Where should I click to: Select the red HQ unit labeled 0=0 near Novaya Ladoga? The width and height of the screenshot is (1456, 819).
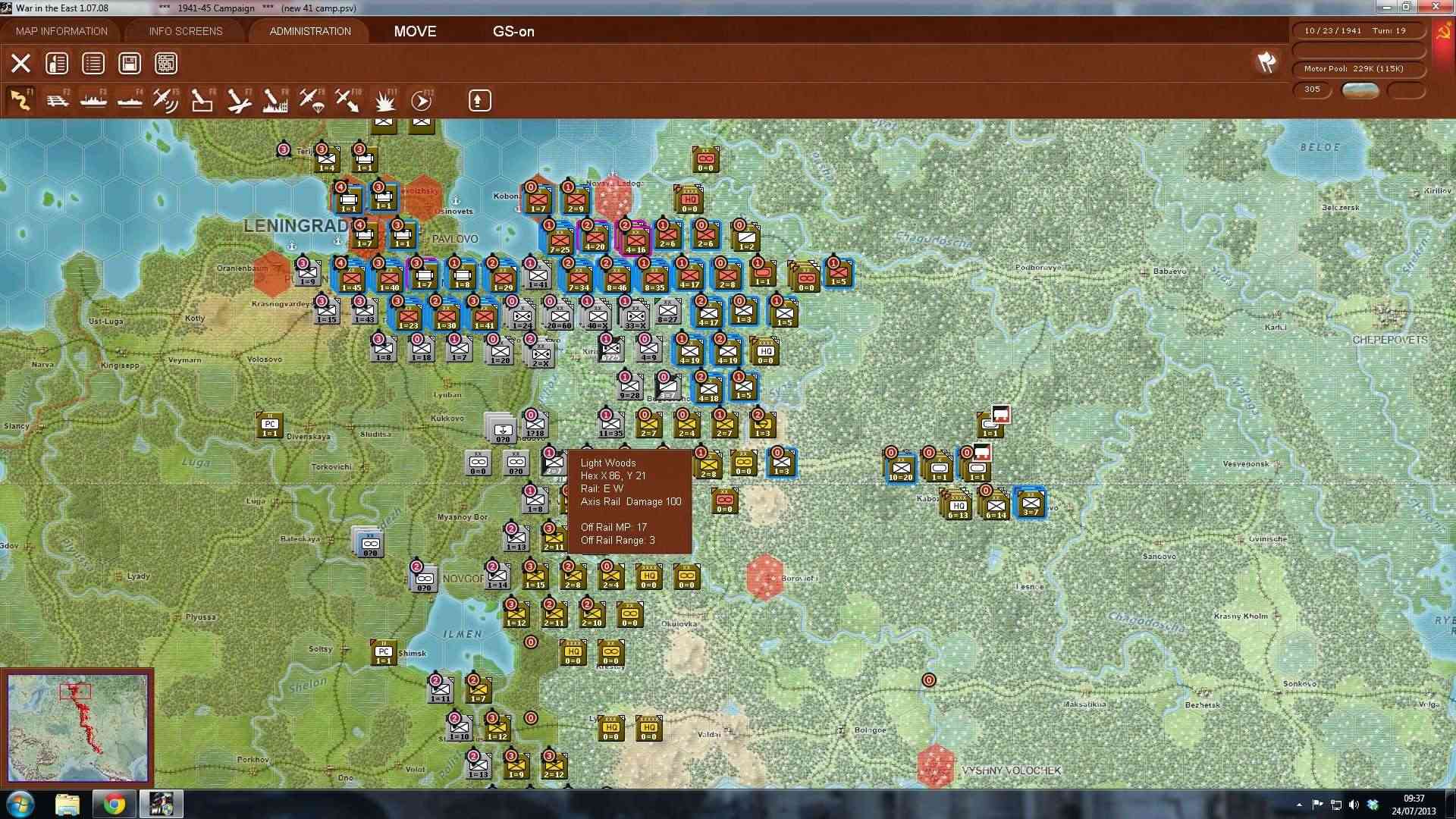tap(689, 200)
